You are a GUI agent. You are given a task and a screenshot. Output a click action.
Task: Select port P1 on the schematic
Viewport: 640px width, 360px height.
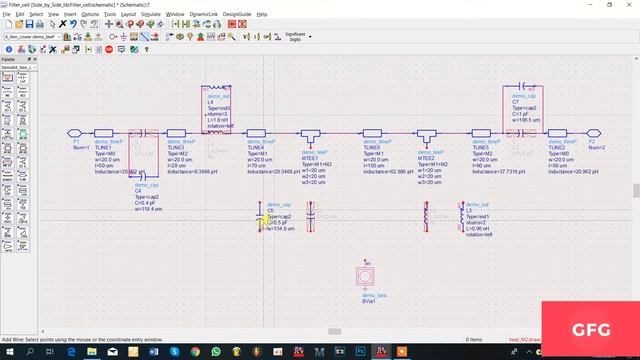pos(75,133)
